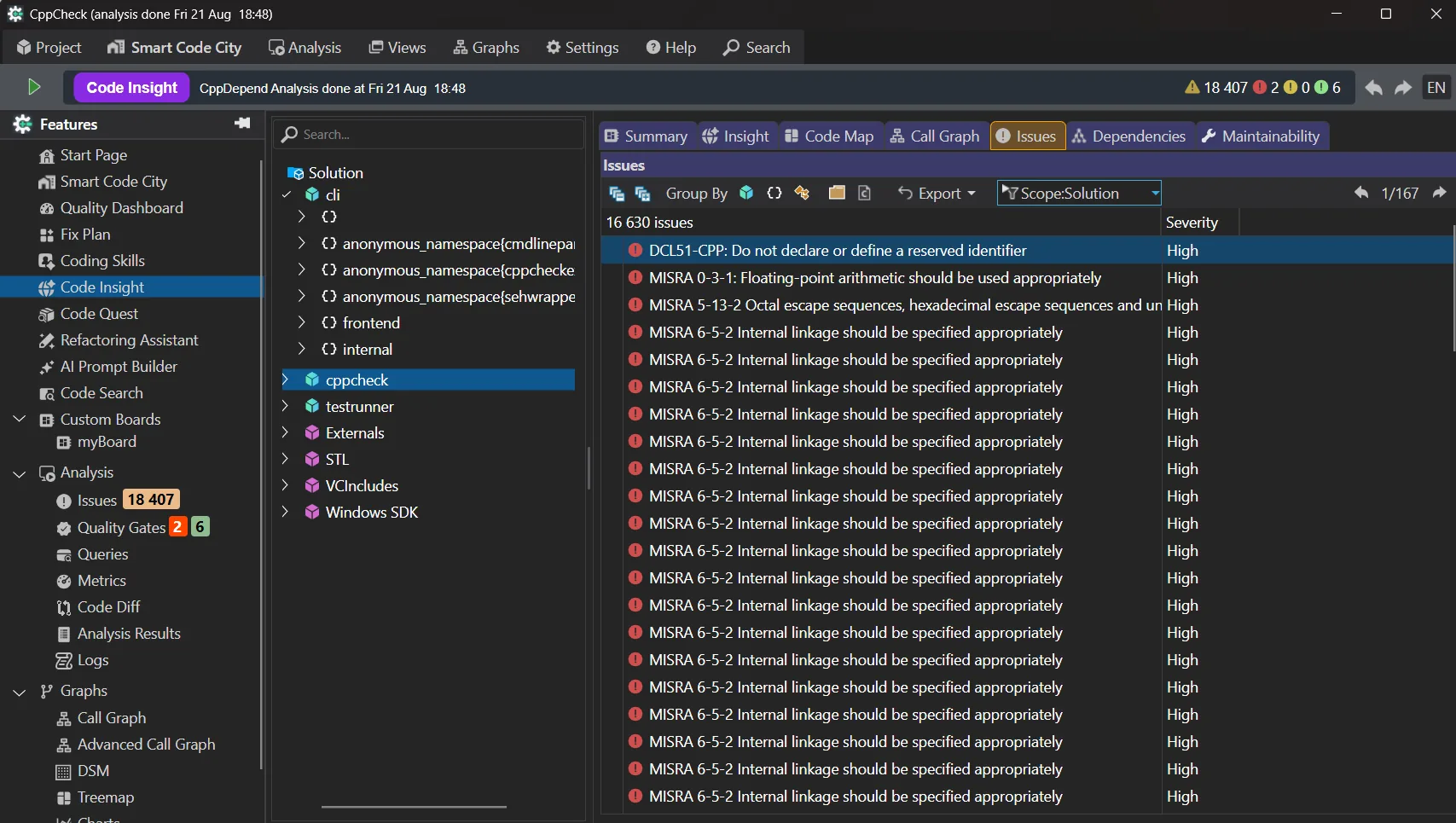Switch to the Insight tab
1456x823 pixels.
click(735, 136)
